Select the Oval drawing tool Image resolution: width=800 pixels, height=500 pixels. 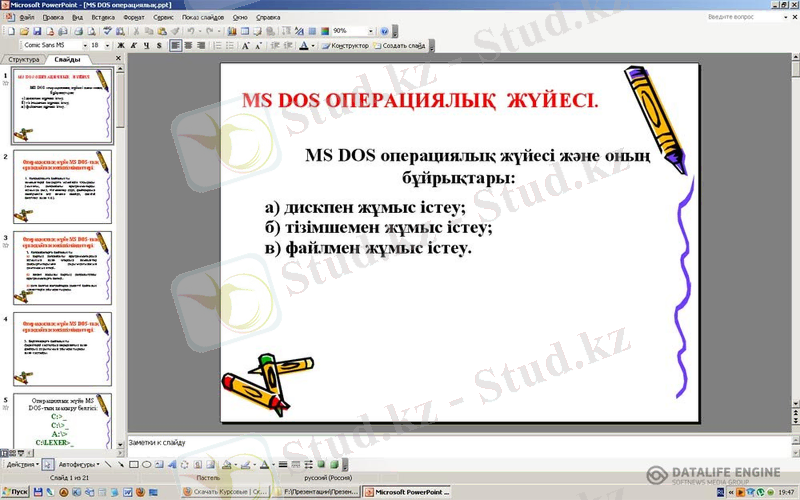coord(146,464)
